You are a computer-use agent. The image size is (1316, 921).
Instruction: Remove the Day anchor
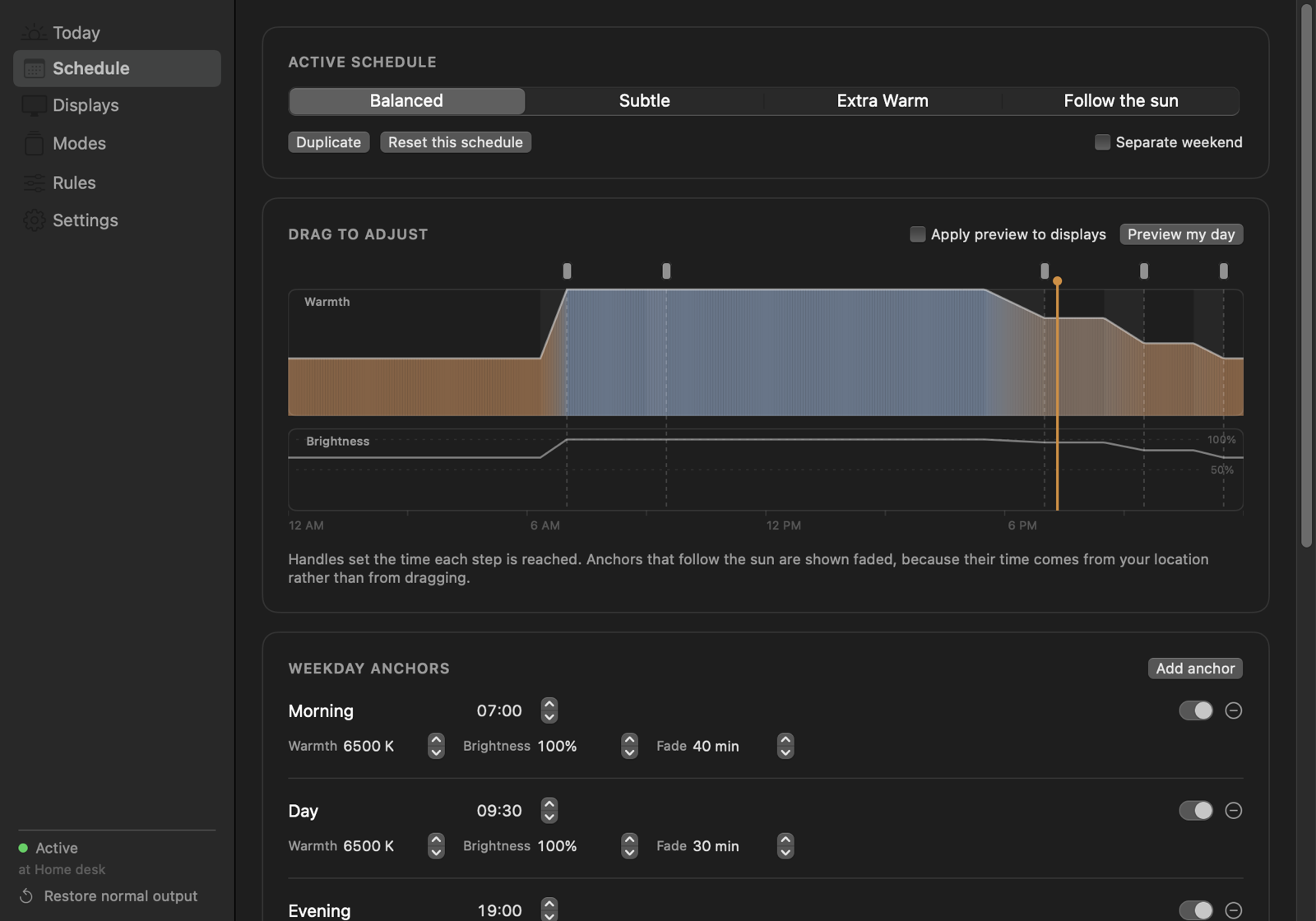coord(1233,811)
